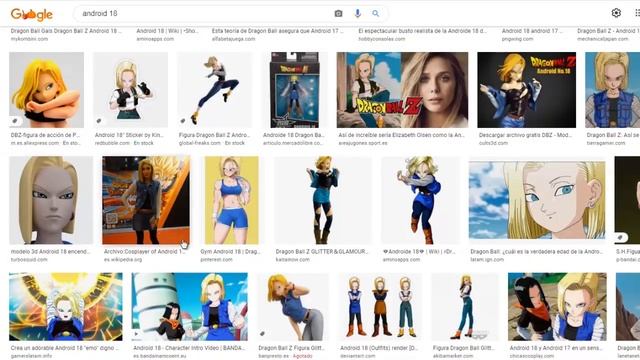Open Android 18 y Android 17 cosplay thumbnail
Image resolution: width=640 pixels, height=360 pixels.
557,307
